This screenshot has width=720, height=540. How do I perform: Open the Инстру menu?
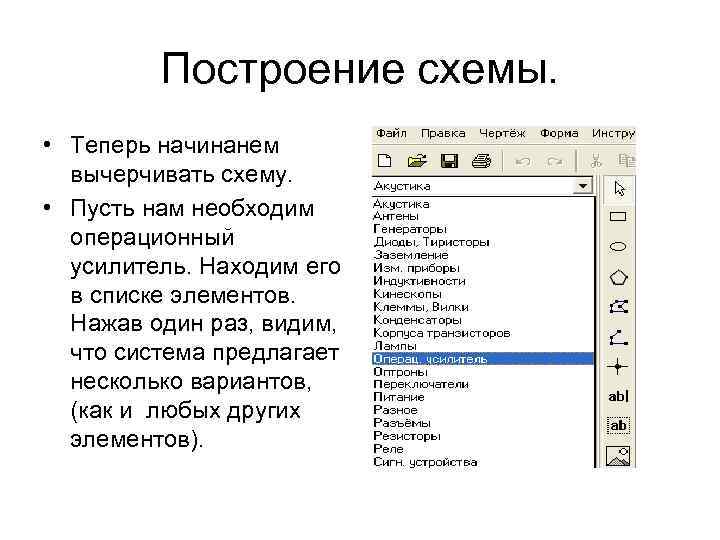pos(613,134)
